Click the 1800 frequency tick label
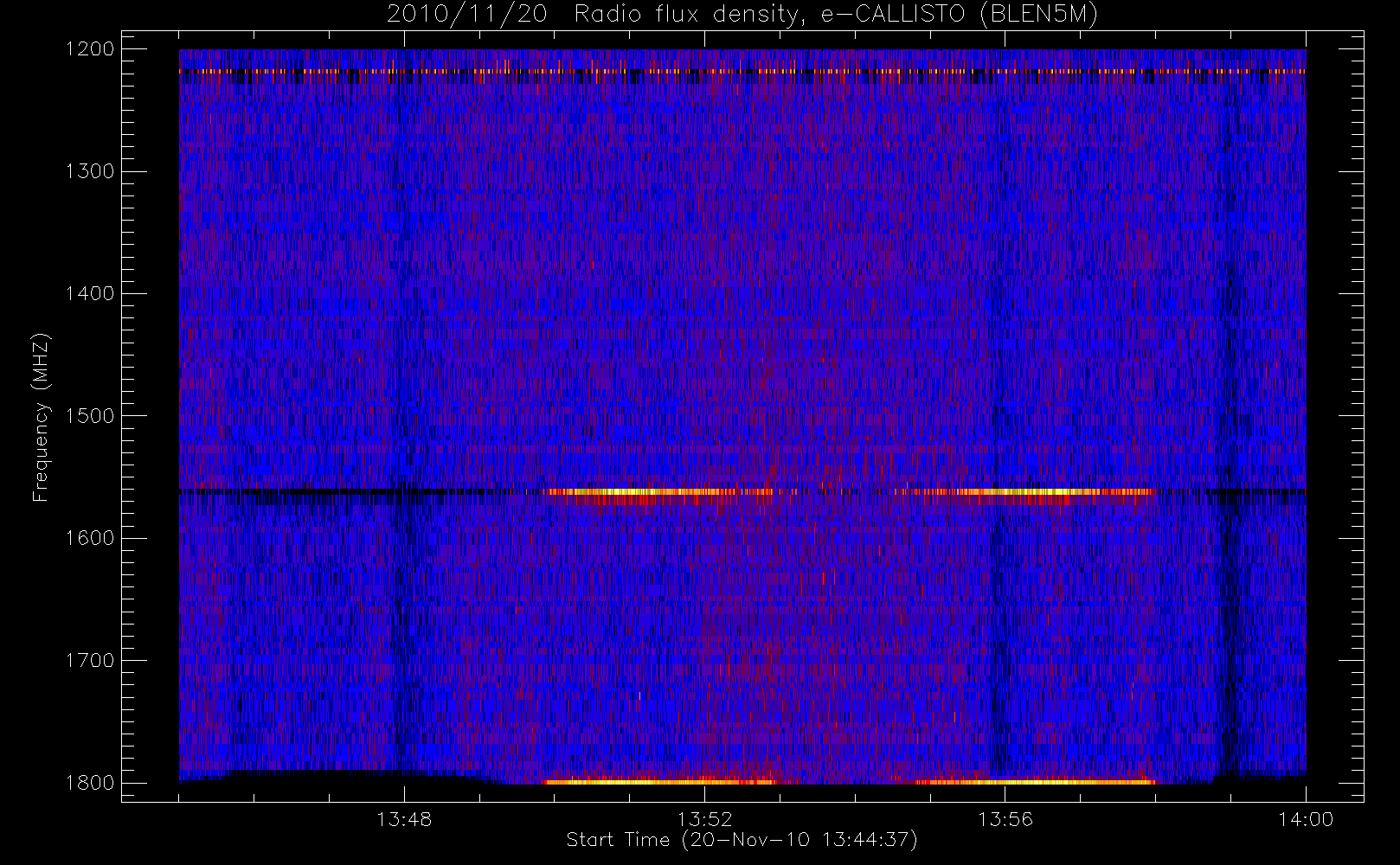 click(90, 783)
